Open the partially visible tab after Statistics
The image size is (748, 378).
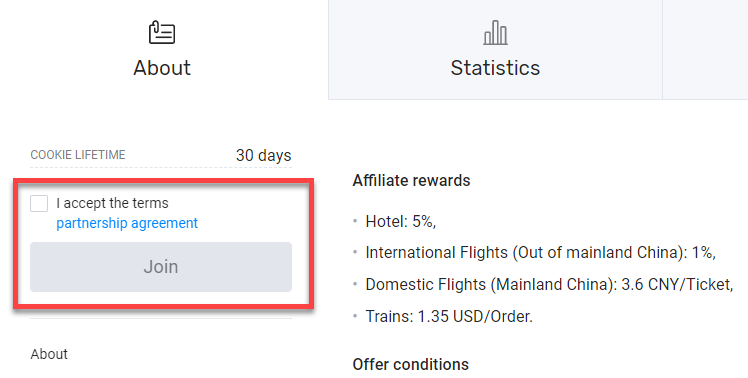[705, 50]
